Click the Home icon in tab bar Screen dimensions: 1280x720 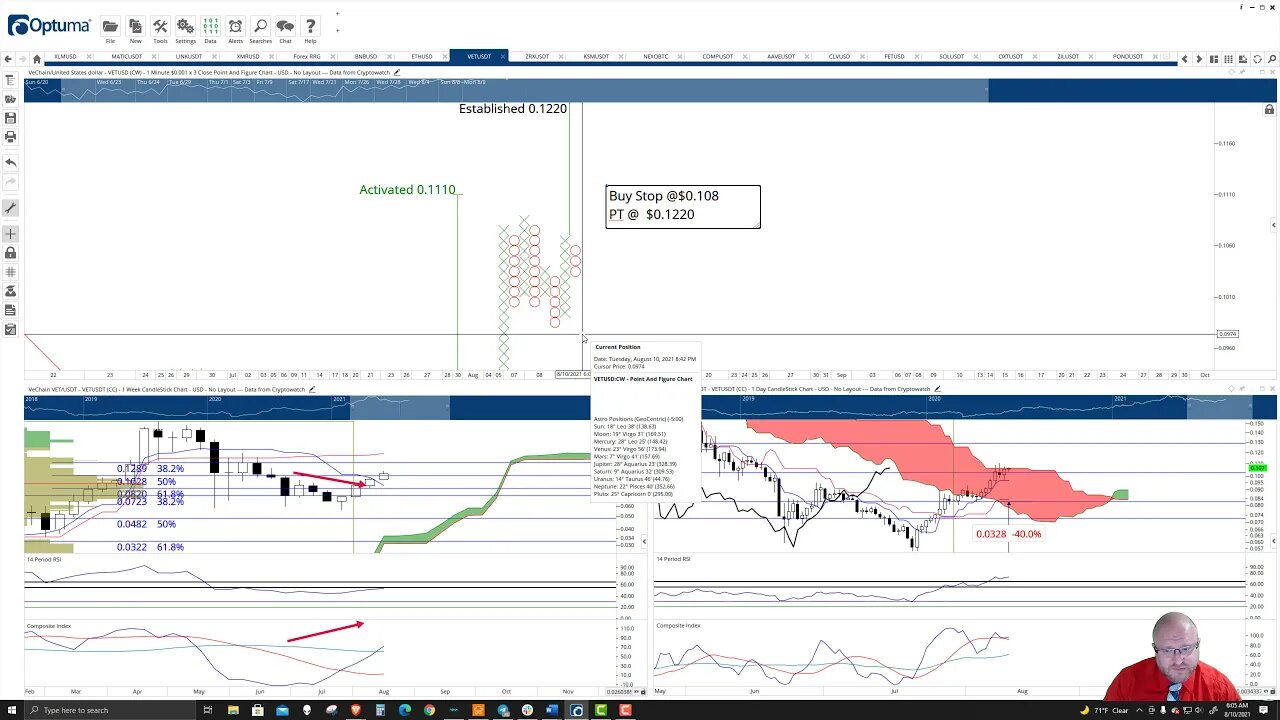(37, 59)
